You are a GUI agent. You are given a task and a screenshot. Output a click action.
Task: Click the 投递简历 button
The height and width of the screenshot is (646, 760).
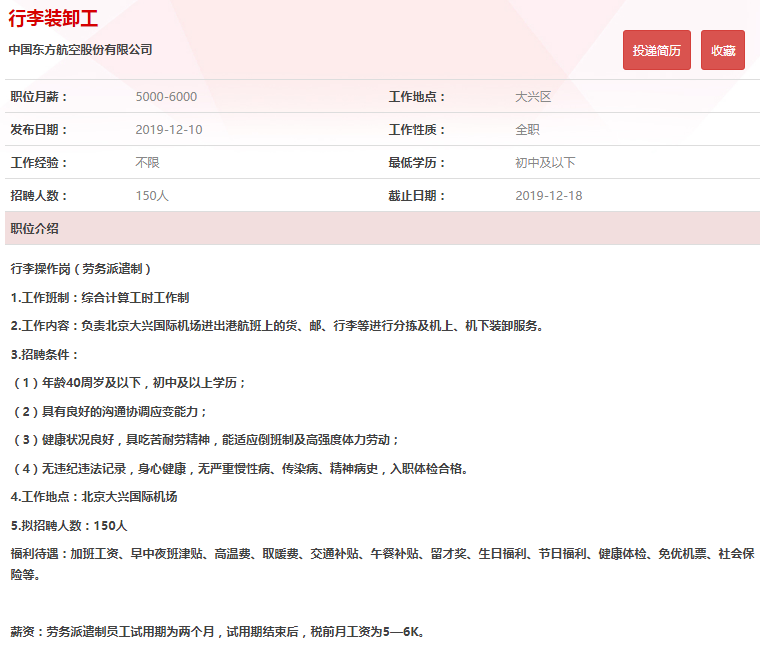coord(657,50)
